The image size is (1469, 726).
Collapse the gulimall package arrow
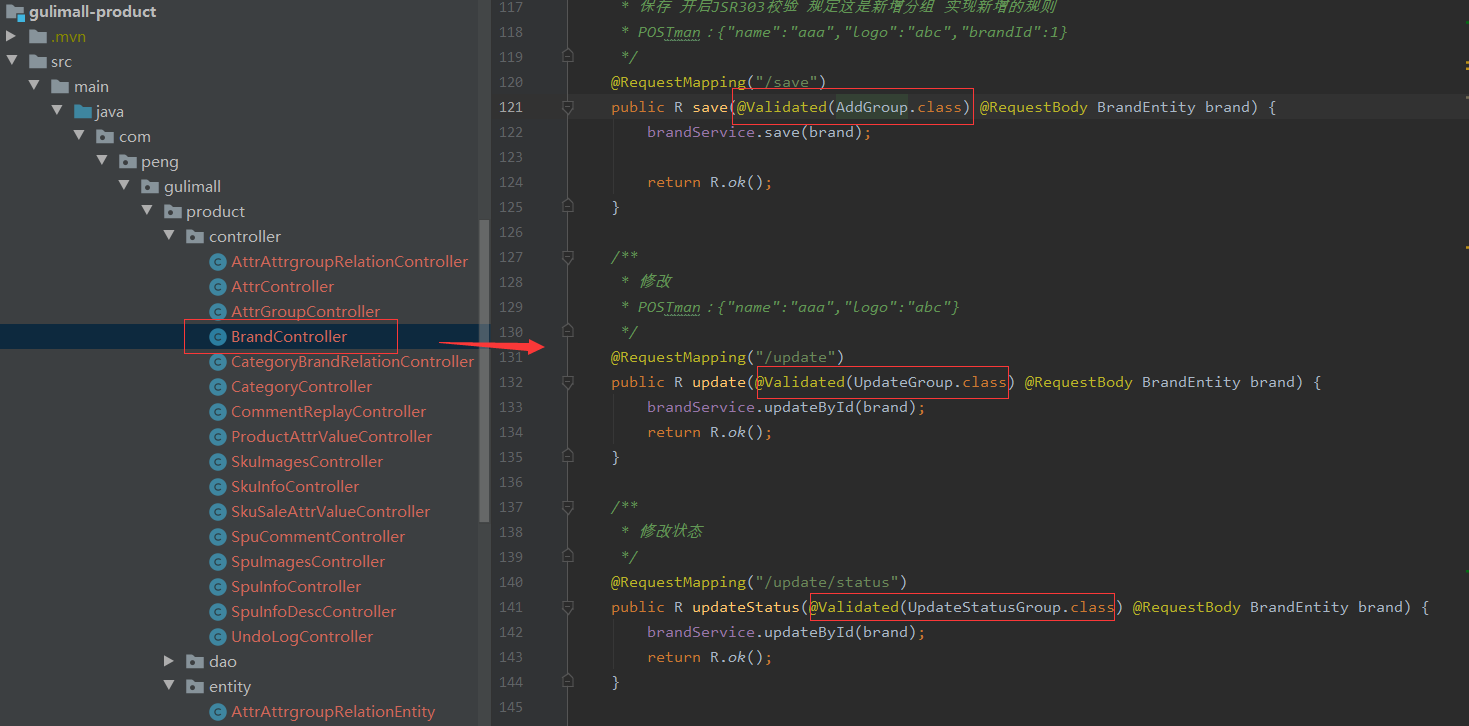(x=124, y=186)
